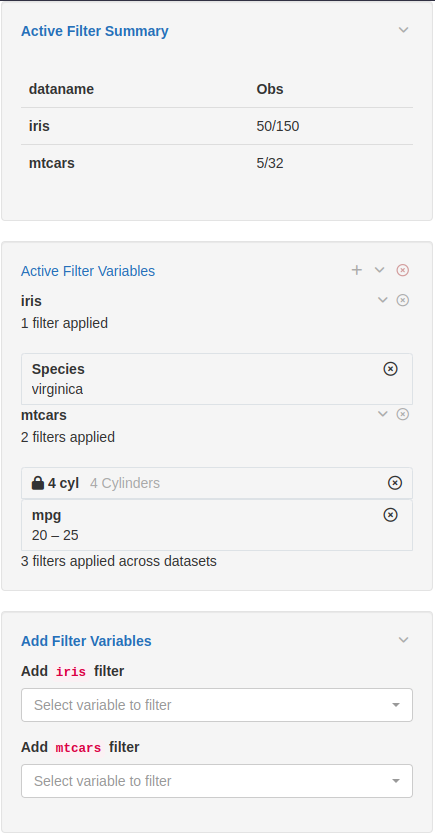Collapse the Active Filter Variables panel chevron

click(379, 270)
